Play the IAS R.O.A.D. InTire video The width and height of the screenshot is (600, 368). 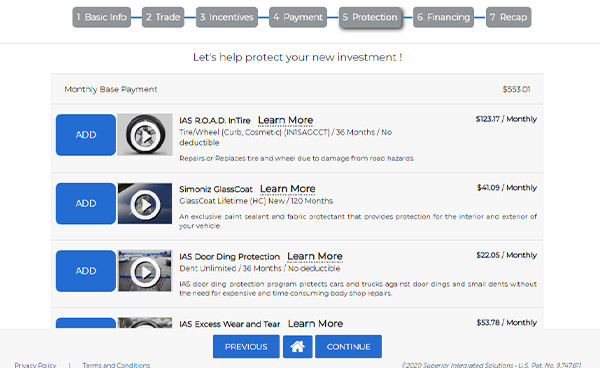coord(145,135)
